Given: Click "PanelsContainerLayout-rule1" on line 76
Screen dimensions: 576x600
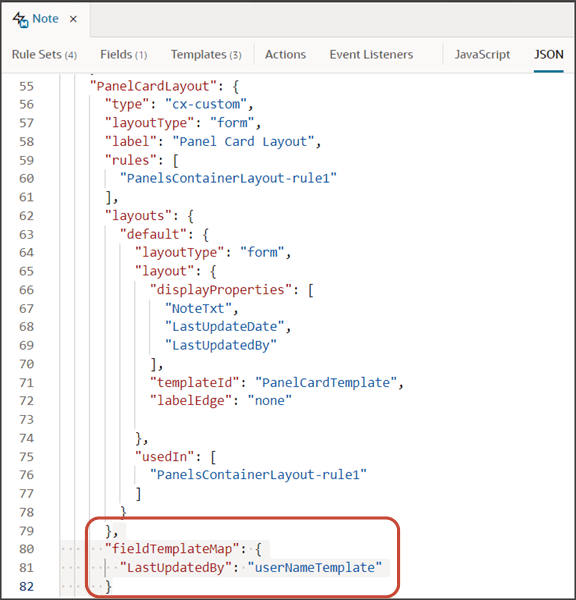Looking at the screenshot, I should click(258, 475).
